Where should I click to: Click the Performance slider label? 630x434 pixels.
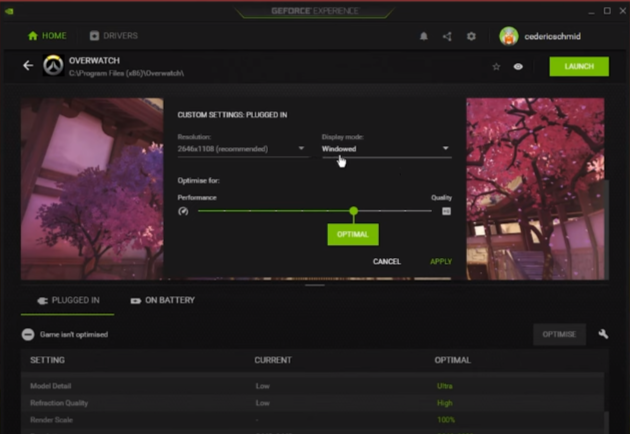(197, 198)
